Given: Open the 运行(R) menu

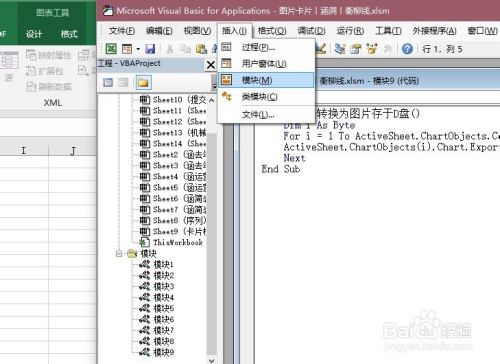Looking at the screenshot, I should (350, 31).
